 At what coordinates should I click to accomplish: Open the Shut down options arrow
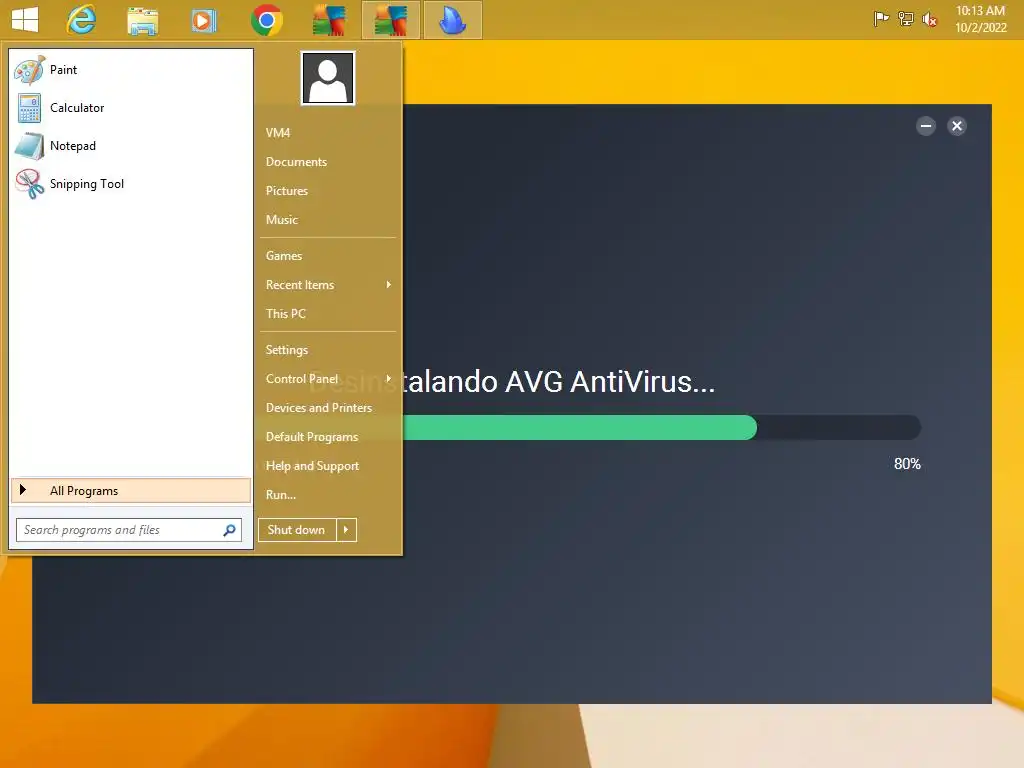coord(347,530)
